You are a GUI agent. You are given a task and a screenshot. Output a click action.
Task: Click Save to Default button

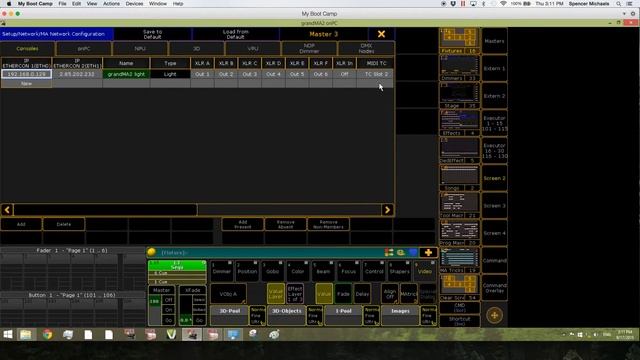(x=153, y=34)
